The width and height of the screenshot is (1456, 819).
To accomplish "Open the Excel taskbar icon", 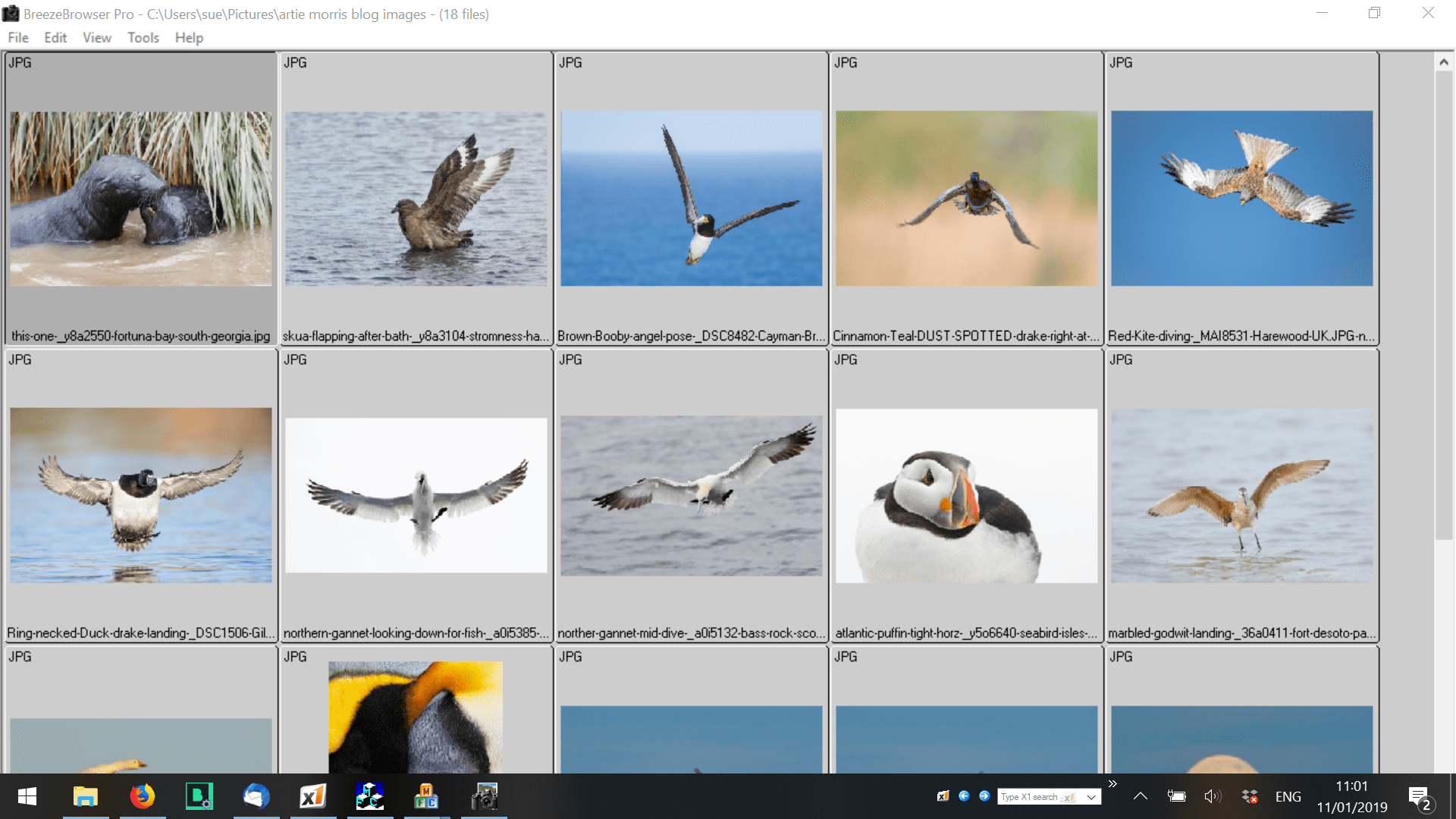I will [x=310, y=796].
